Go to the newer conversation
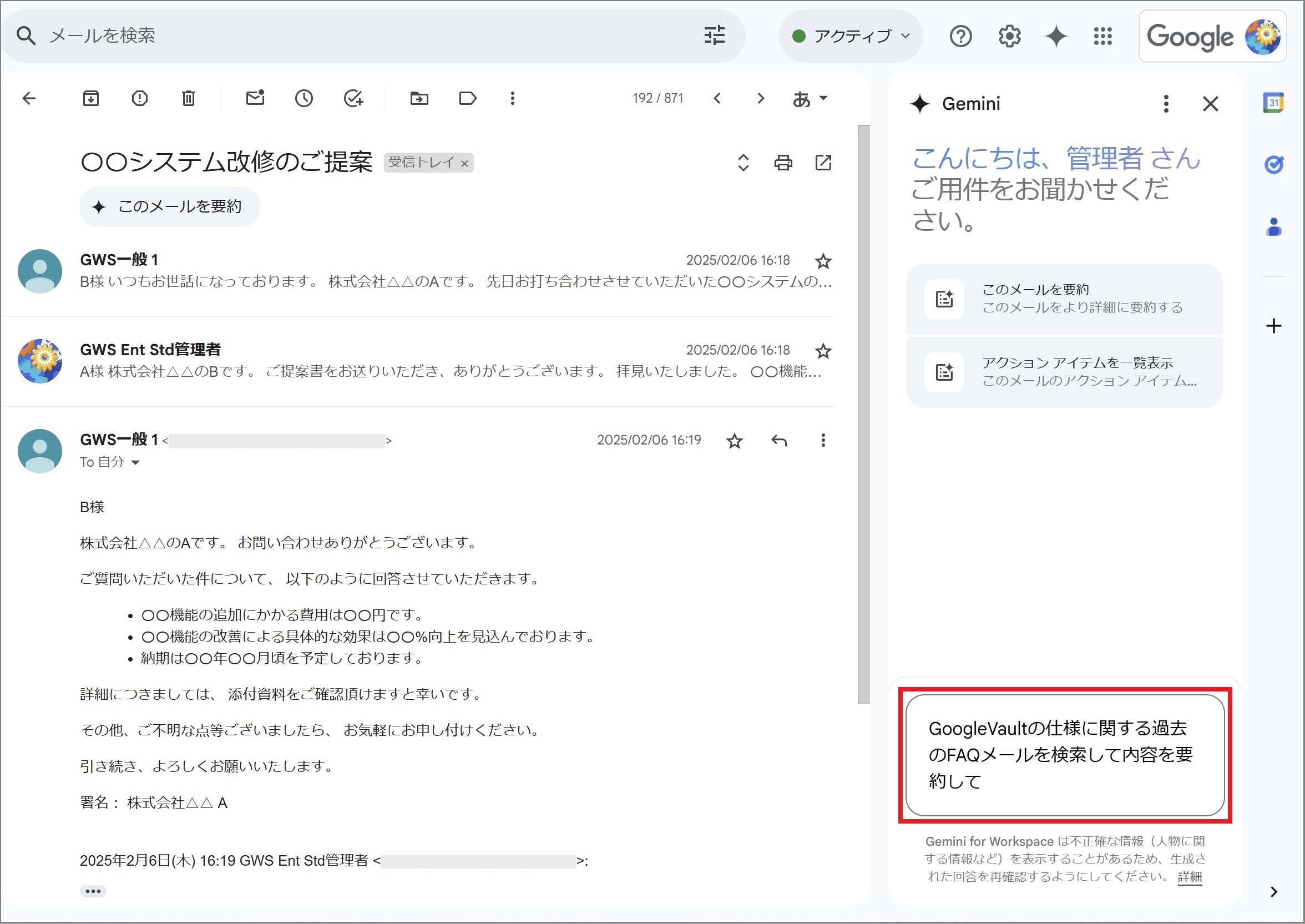This screenshot has width=1305, height=924. (x=717, y=98)
